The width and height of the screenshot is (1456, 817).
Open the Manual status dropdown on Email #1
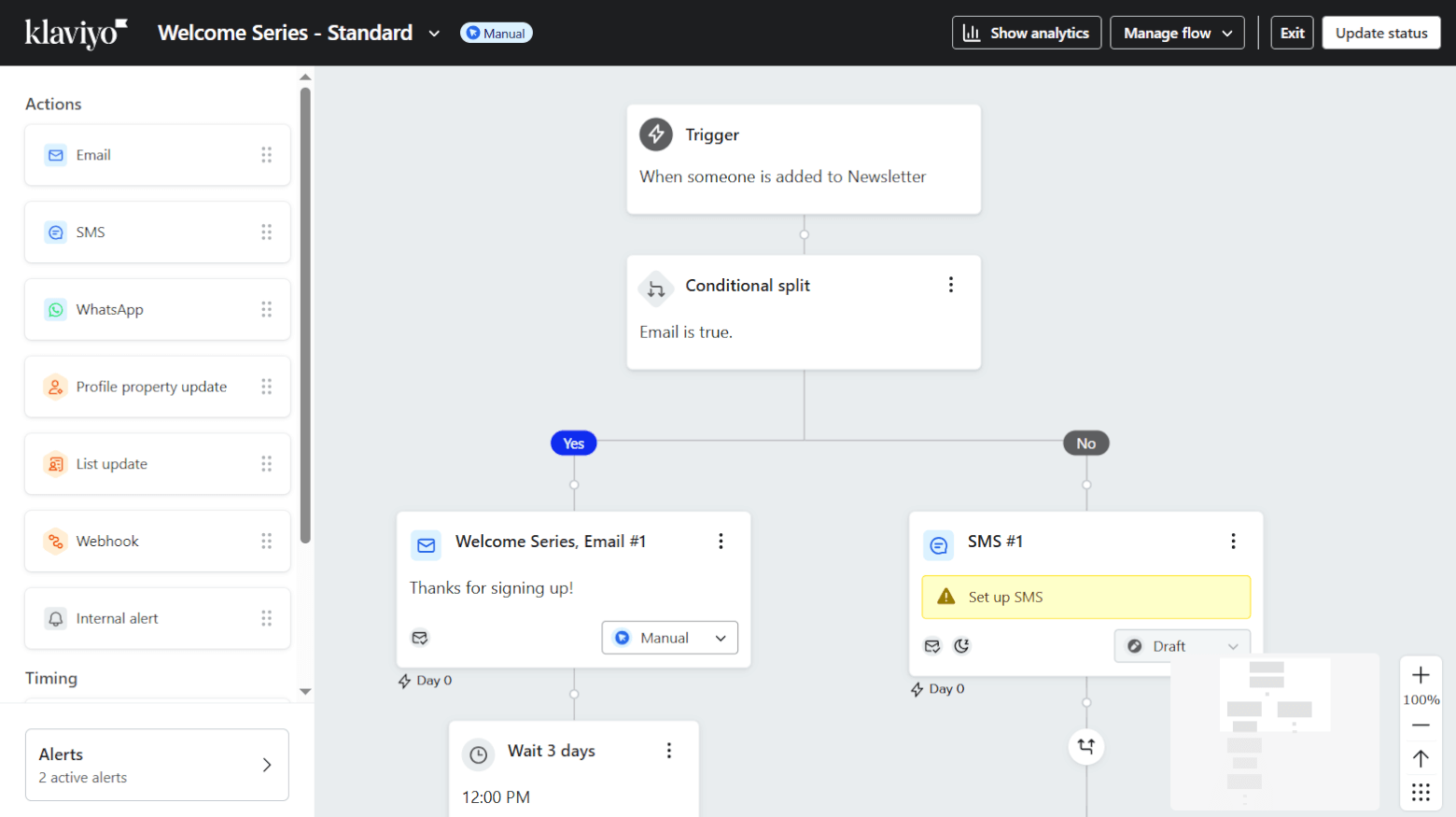669,638
